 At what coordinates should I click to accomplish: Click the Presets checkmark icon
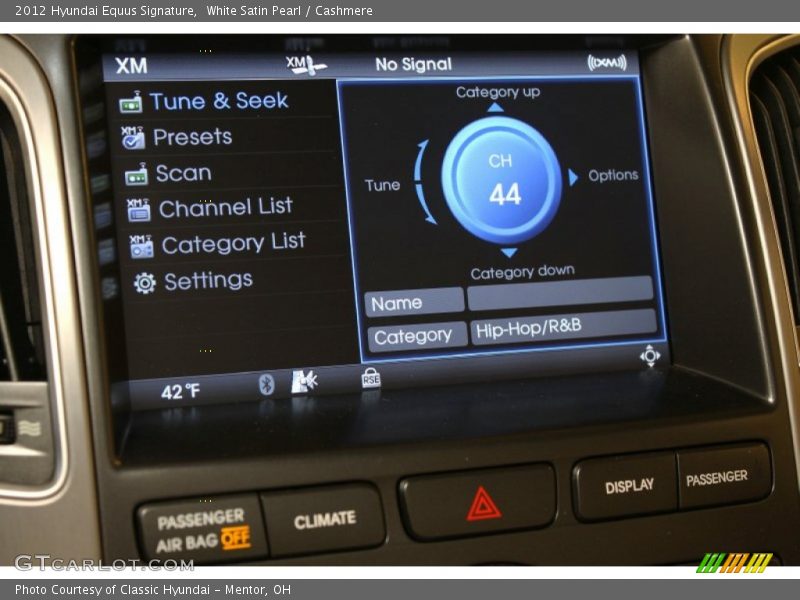click(134, 138)
